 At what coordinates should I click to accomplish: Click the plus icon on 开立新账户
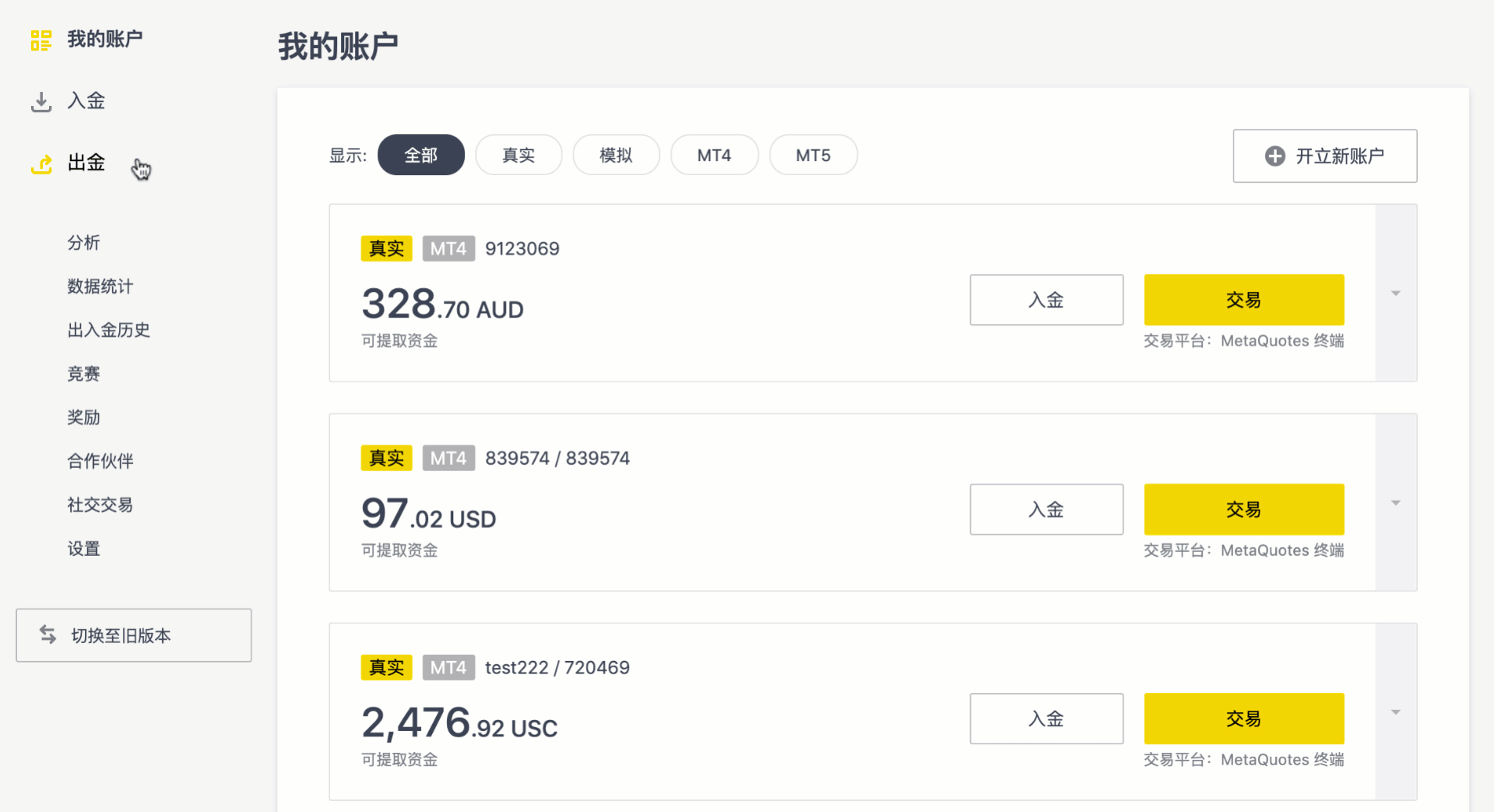[1274, 156]
